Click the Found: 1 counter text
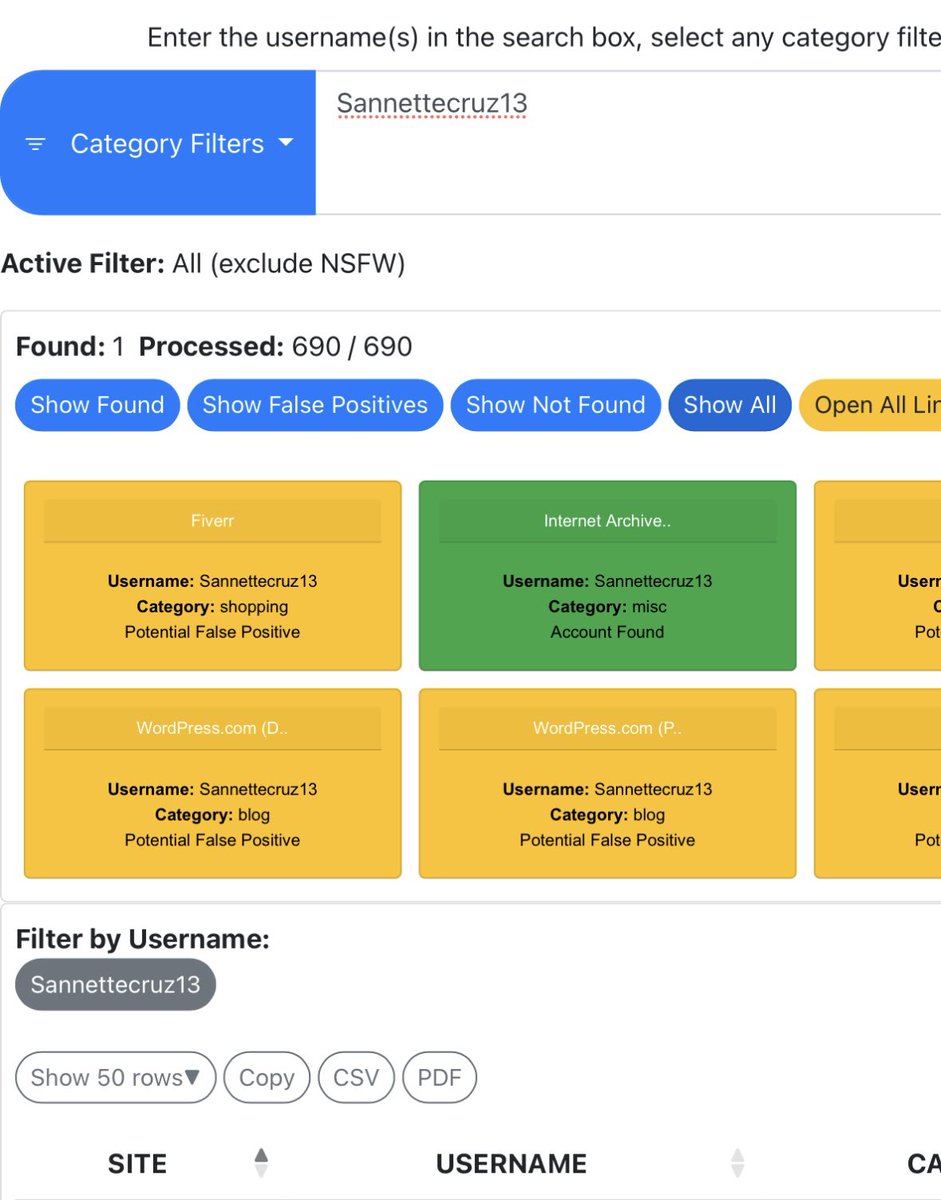The height and width of the screenshot is (1200, 941). click(70, 347)
